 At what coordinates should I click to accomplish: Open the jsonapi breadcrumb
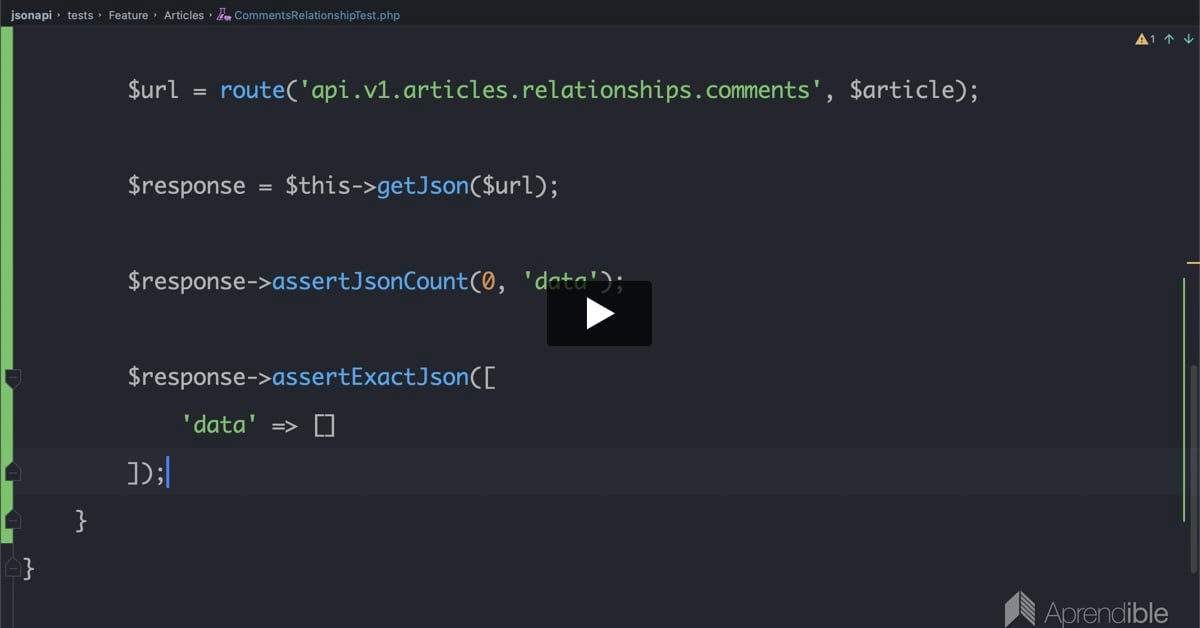click(x=32, y=15)
